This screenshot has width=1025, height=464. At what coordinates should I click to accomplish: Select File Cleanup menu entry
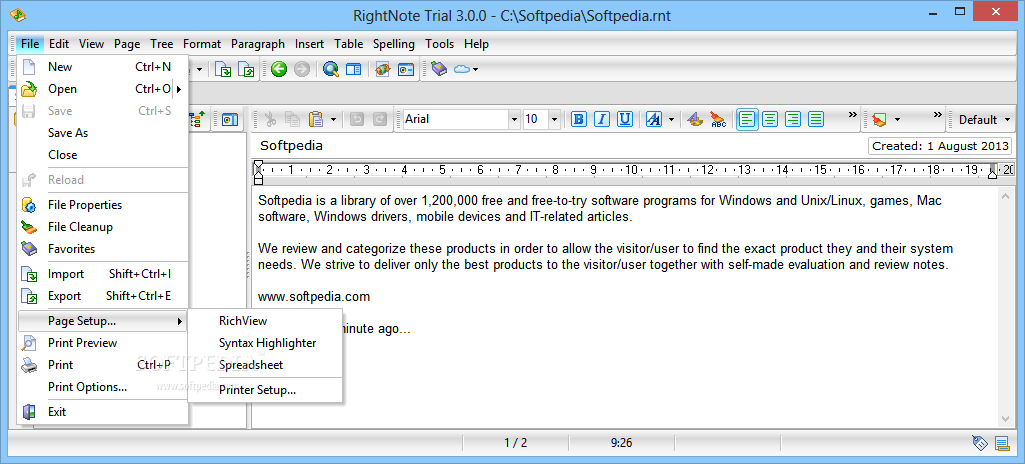(x=103, y=227)
